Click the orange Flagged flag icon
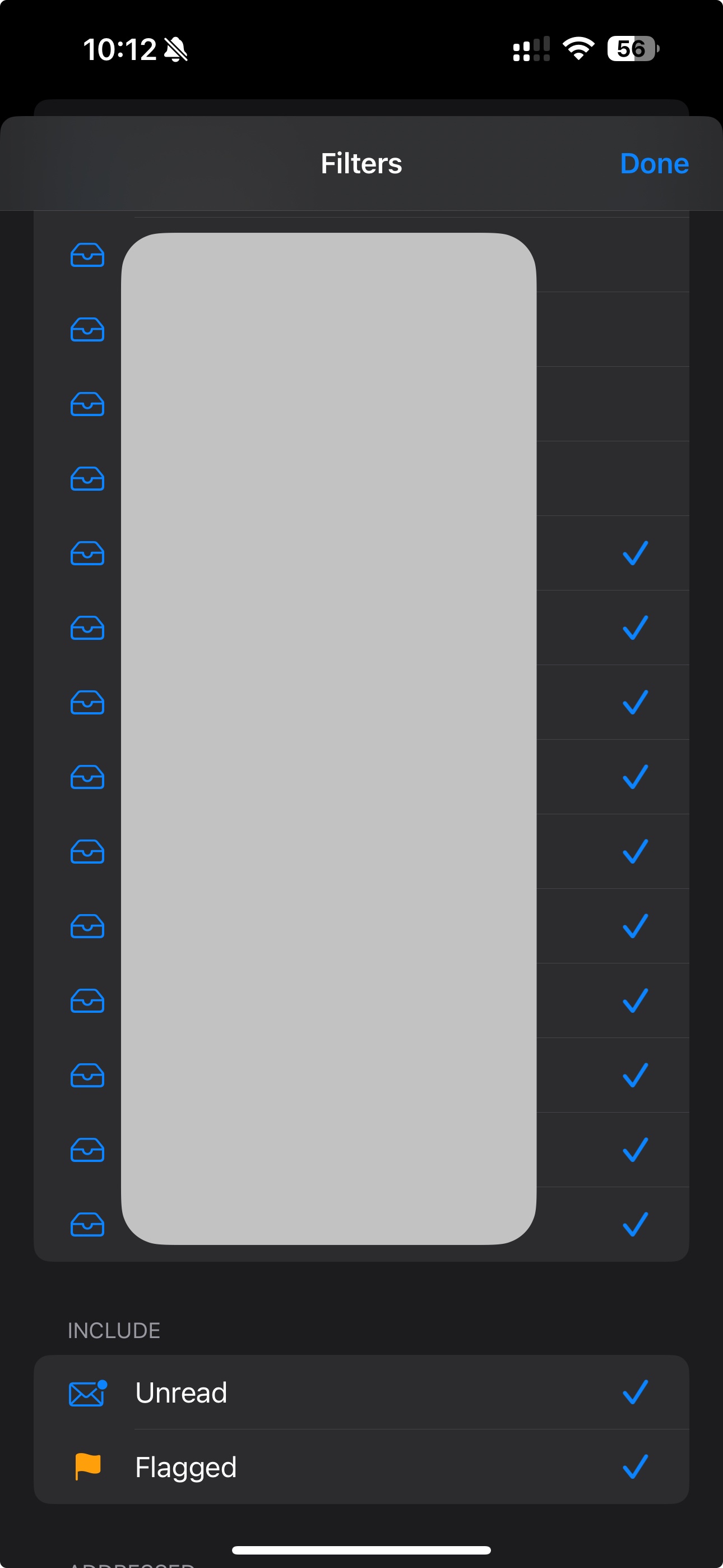 point(87,1466)
